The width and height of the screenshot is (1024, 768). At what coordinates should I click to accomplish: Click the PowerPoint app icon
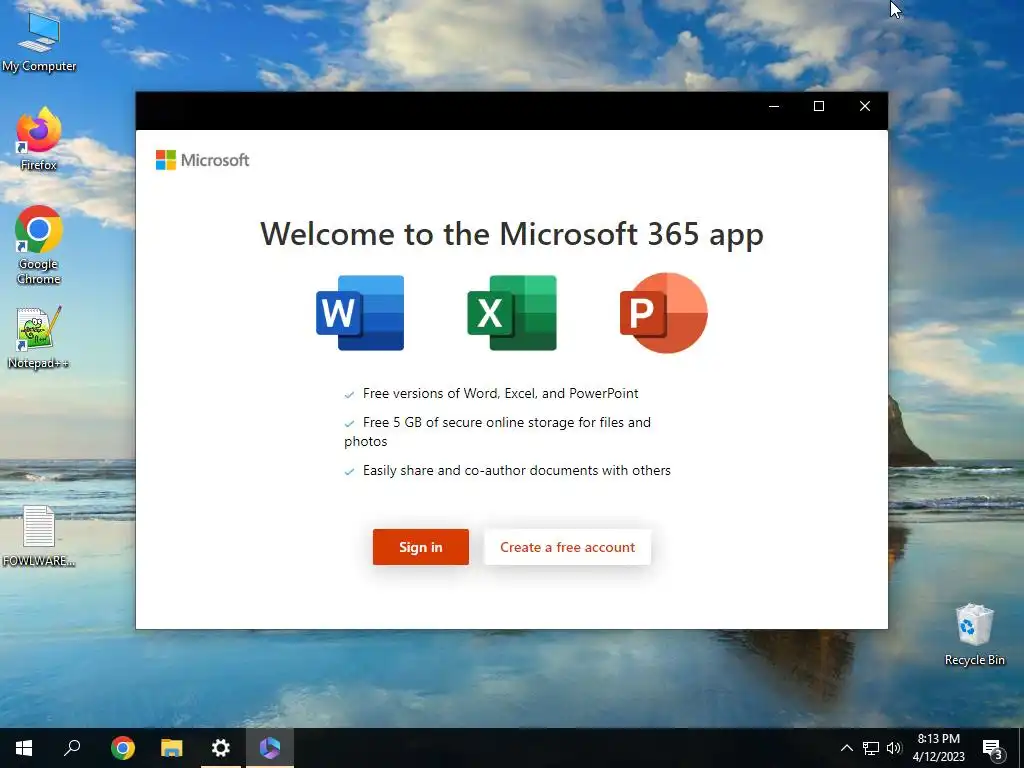click(664, 313)
